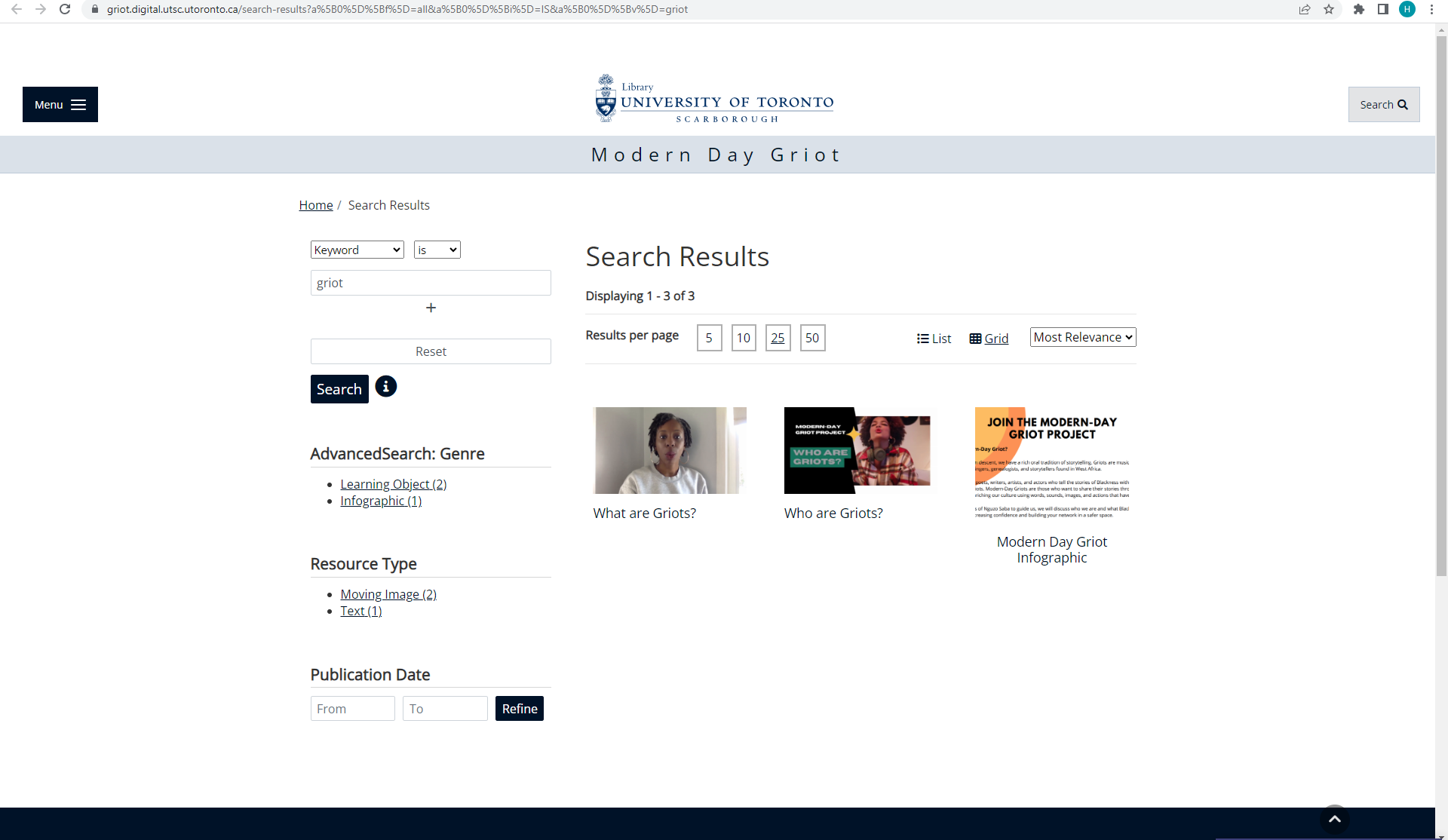Set results per page to 25
Image resolution: width=1448 pixels, height=840 pixels.
tap(778, 338)
